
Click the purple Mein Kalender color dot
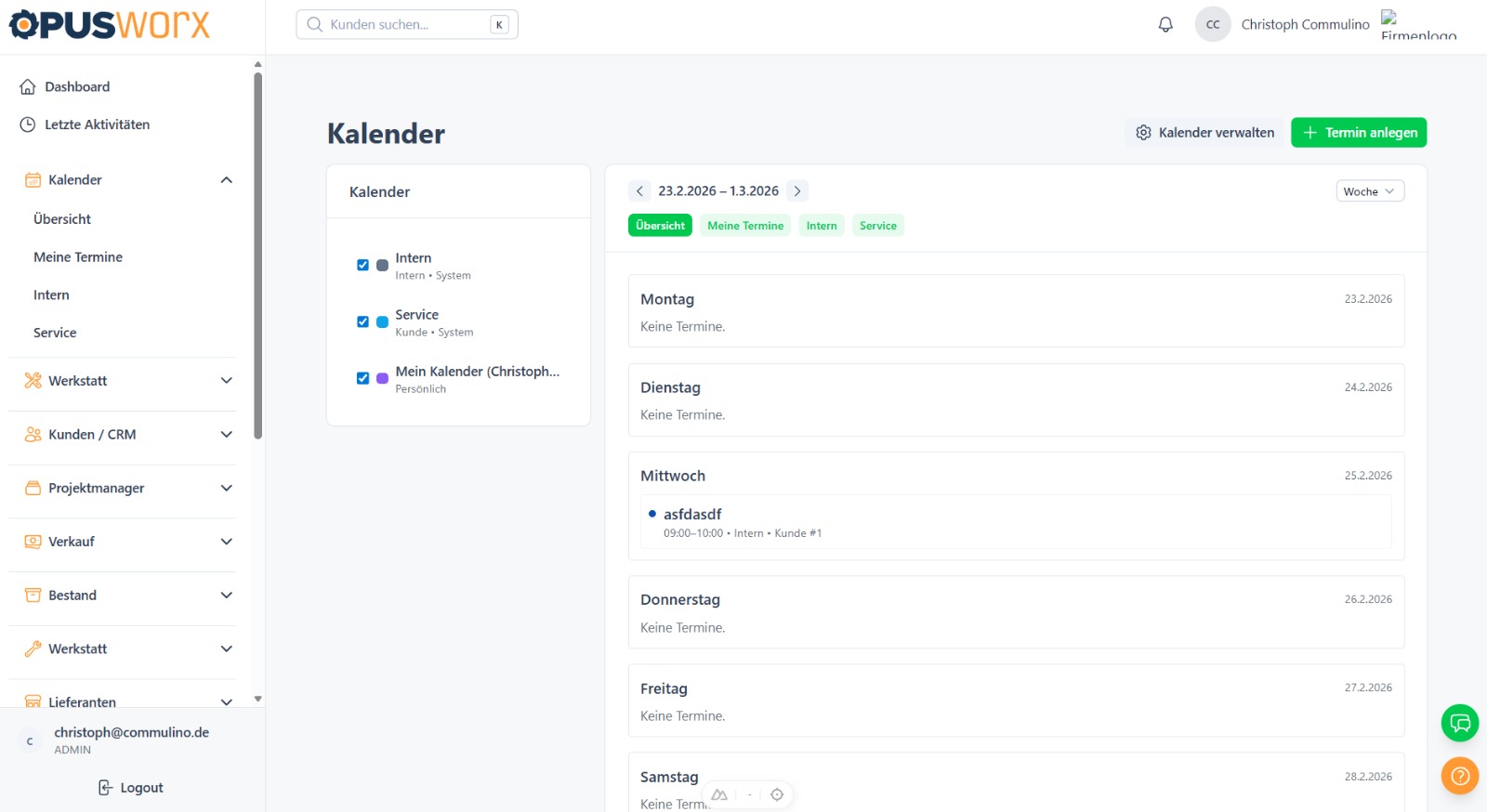pos(382,378)
